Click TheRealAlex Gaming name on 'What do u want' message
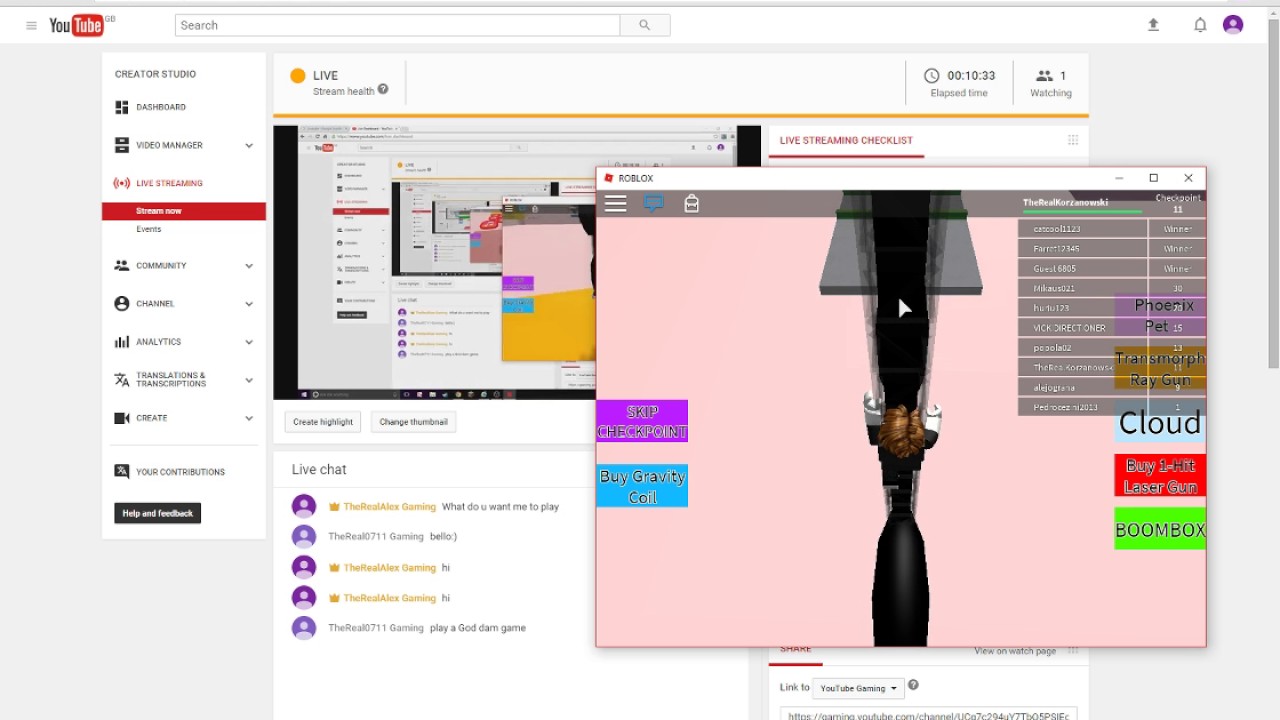This screenshot has width=1280, height=720. [x=390, y=507]
